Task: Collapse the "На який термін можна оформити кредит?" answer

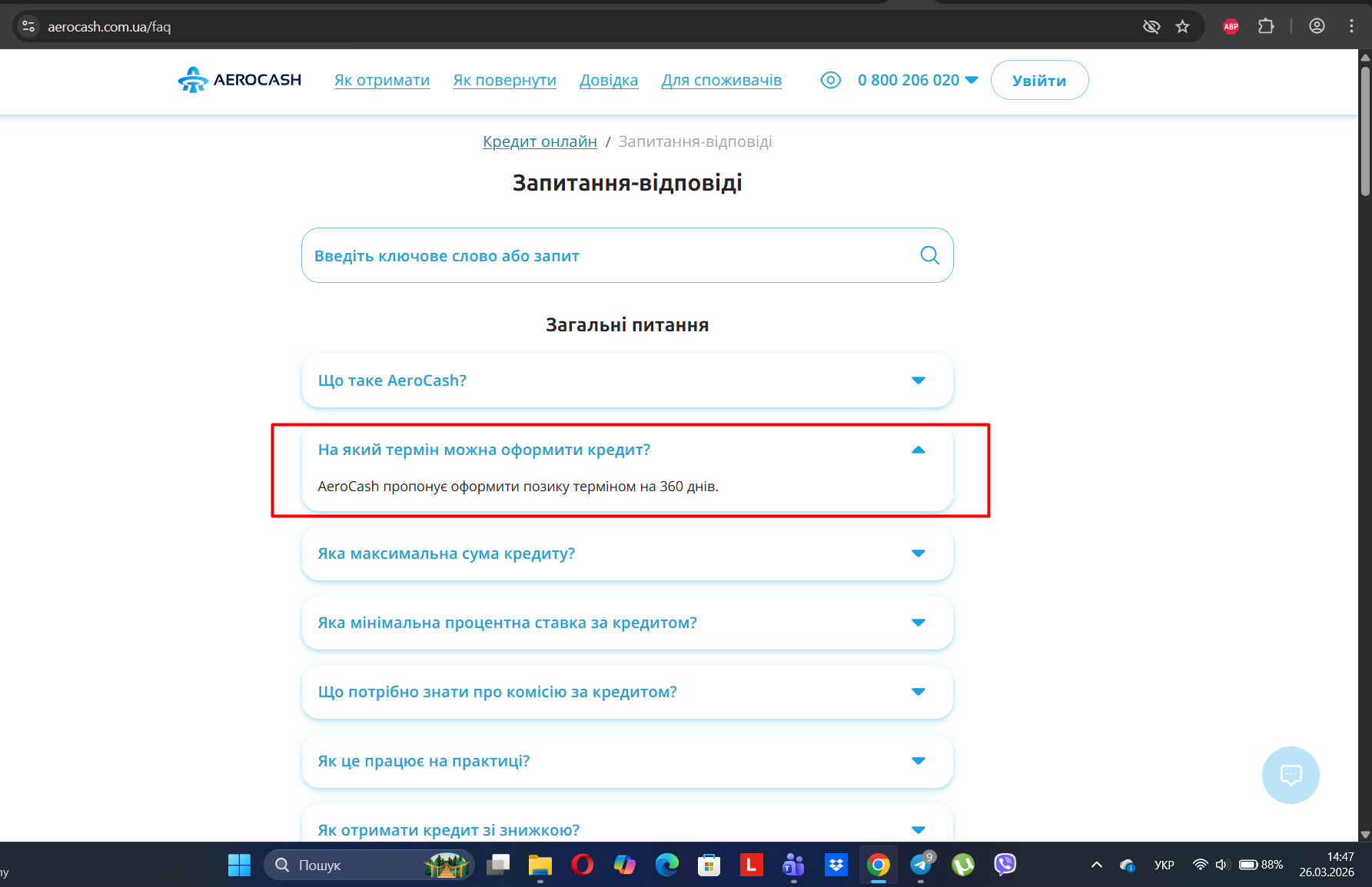Action: [x=627, y=450]
